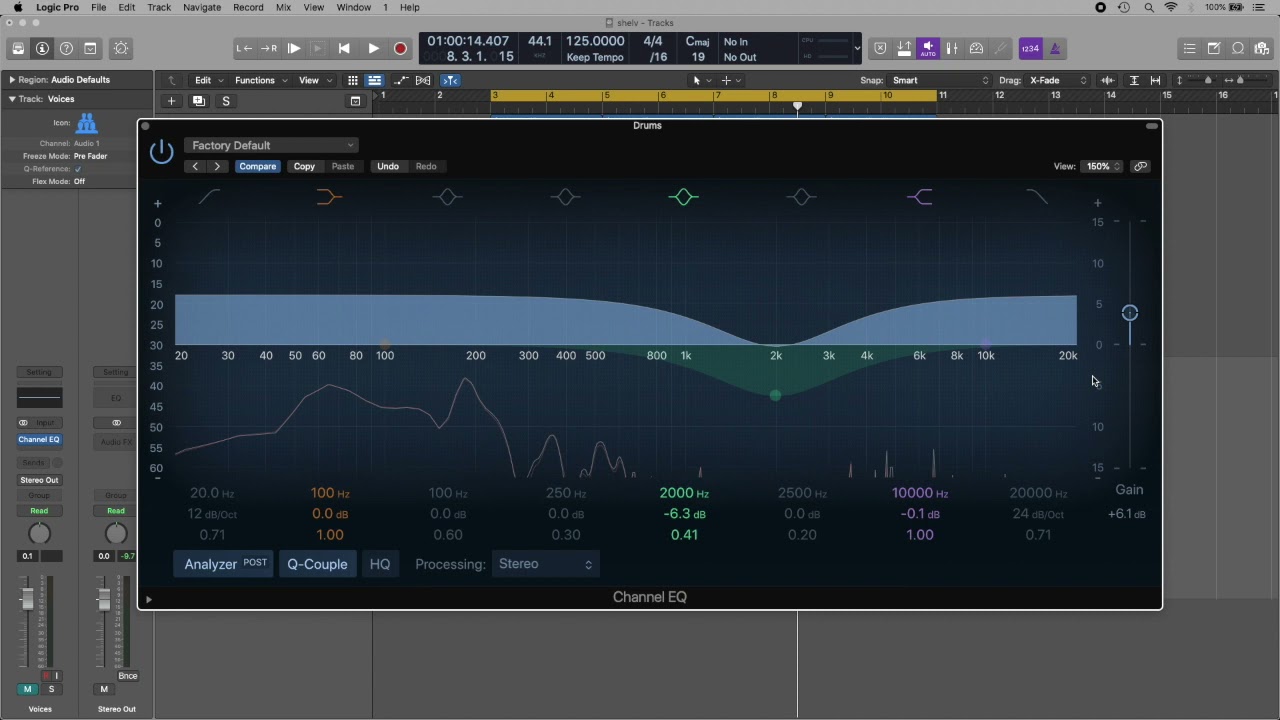Collapse the Track Voices section
Viewport: 1280px width, 720px height.
tap(12, 99)
